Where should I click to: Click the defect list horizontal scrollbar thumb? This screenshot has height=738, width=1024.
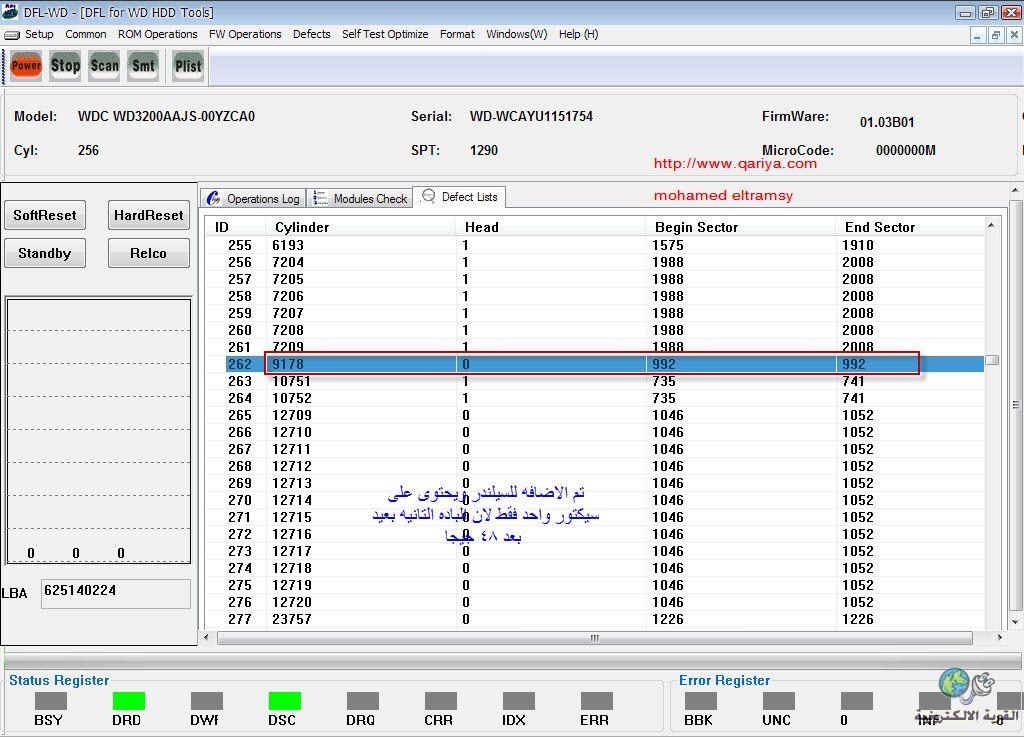[x=594, y=638]
